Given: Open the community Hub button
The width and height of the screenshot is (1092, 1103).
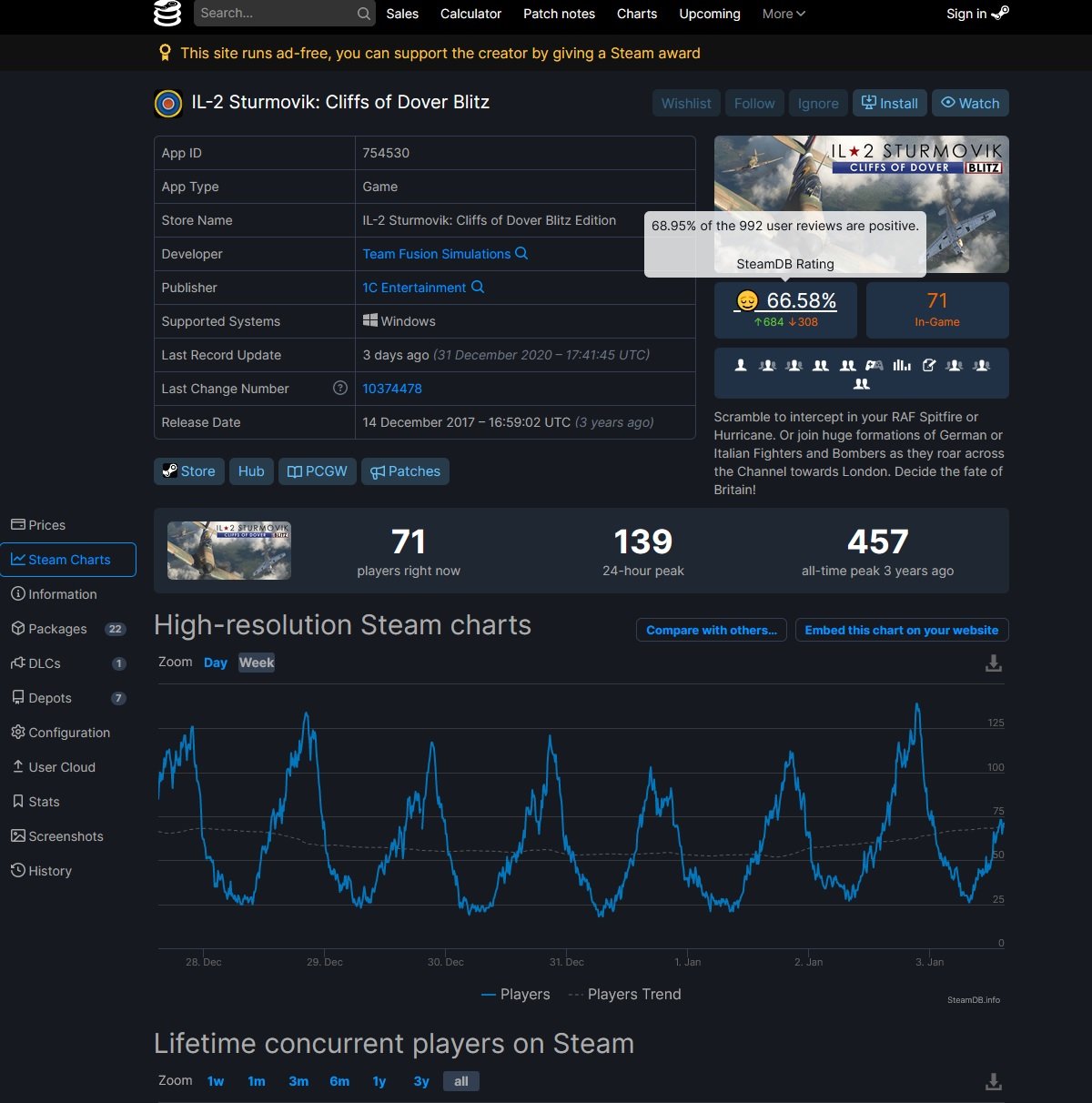Looking at the screenshot, I should pos(251,471).
